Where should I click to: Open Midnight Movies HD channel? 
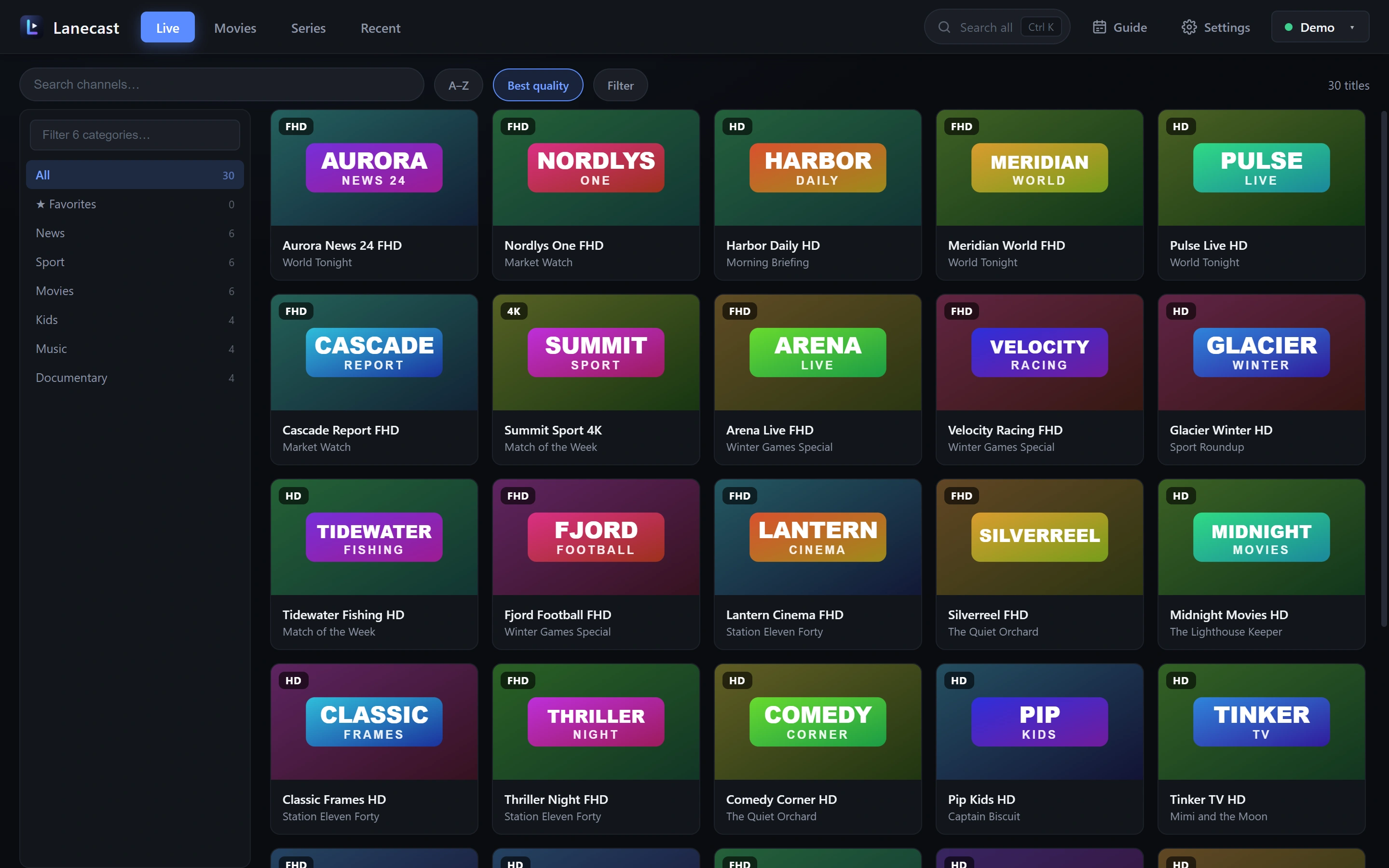(x=1262, y=564)
